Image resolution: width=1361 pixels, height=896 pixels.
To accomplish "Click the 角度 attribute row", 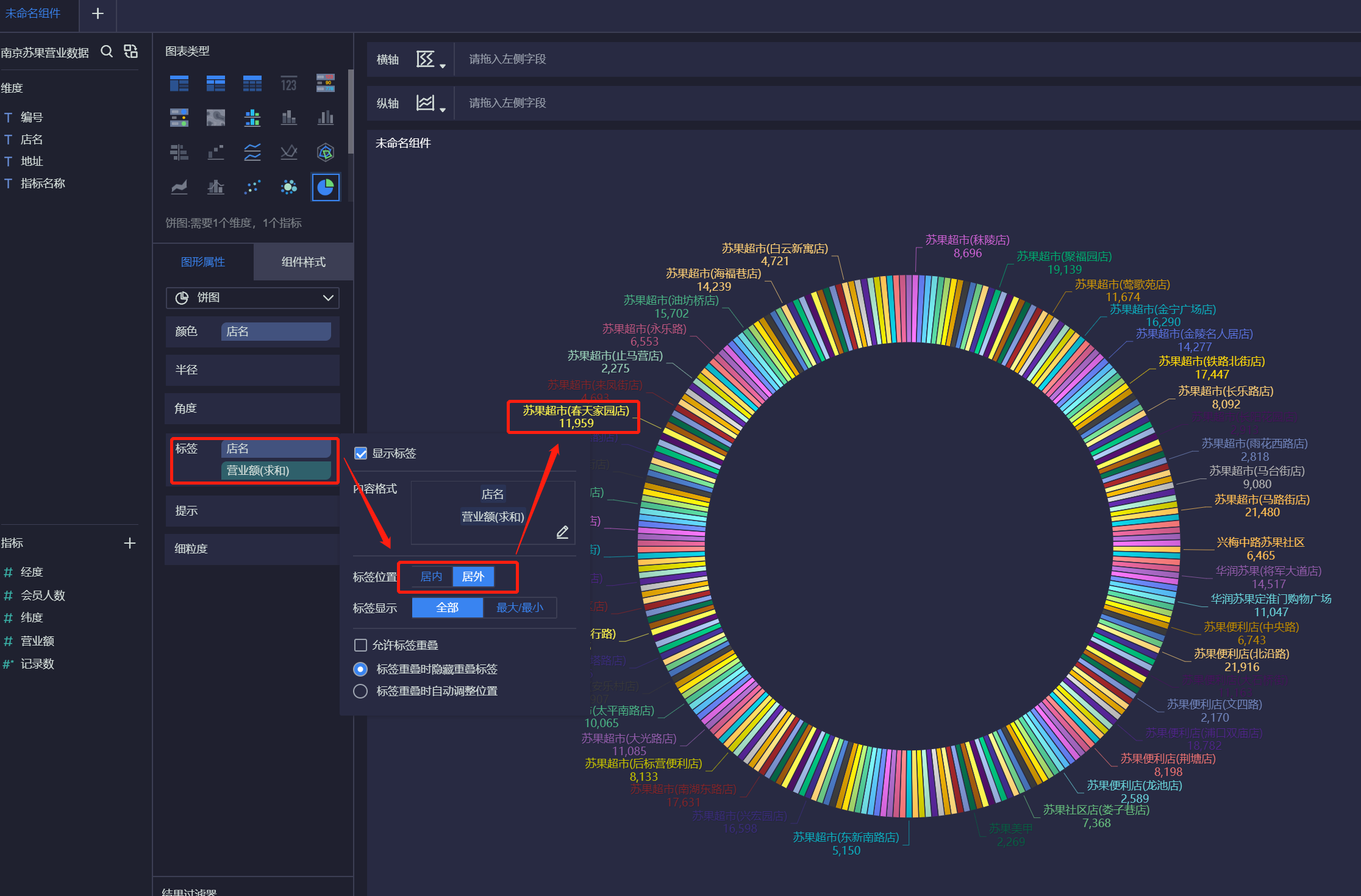I will [252, 408].
